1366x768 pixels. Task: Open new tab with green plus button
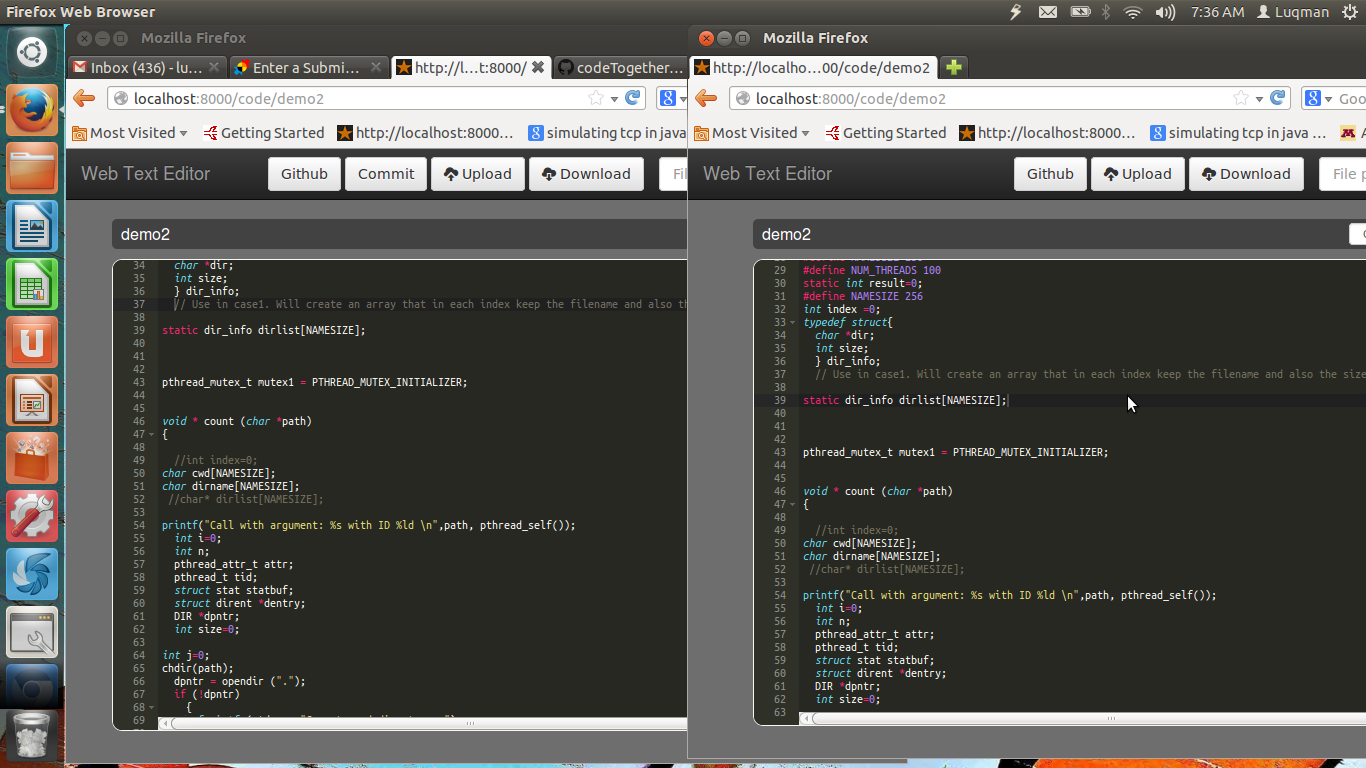coord(954,67)
